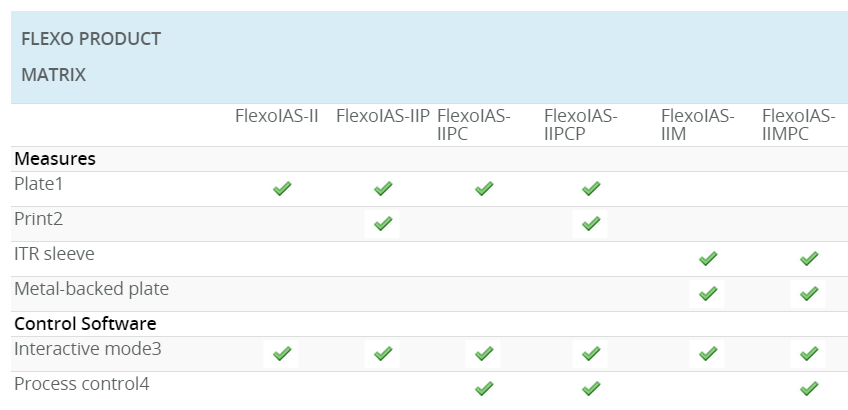The image size is (848, 410).
Task: Select the FlexoIAS-IIP column header
Action: point(383,116)
